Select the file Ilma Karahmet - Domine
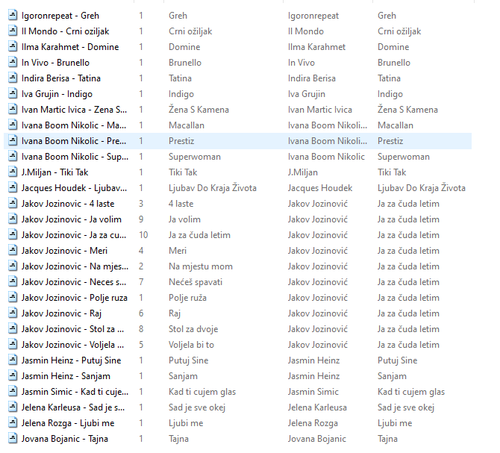This screenshot has height=453, width=500. (70, 47)
